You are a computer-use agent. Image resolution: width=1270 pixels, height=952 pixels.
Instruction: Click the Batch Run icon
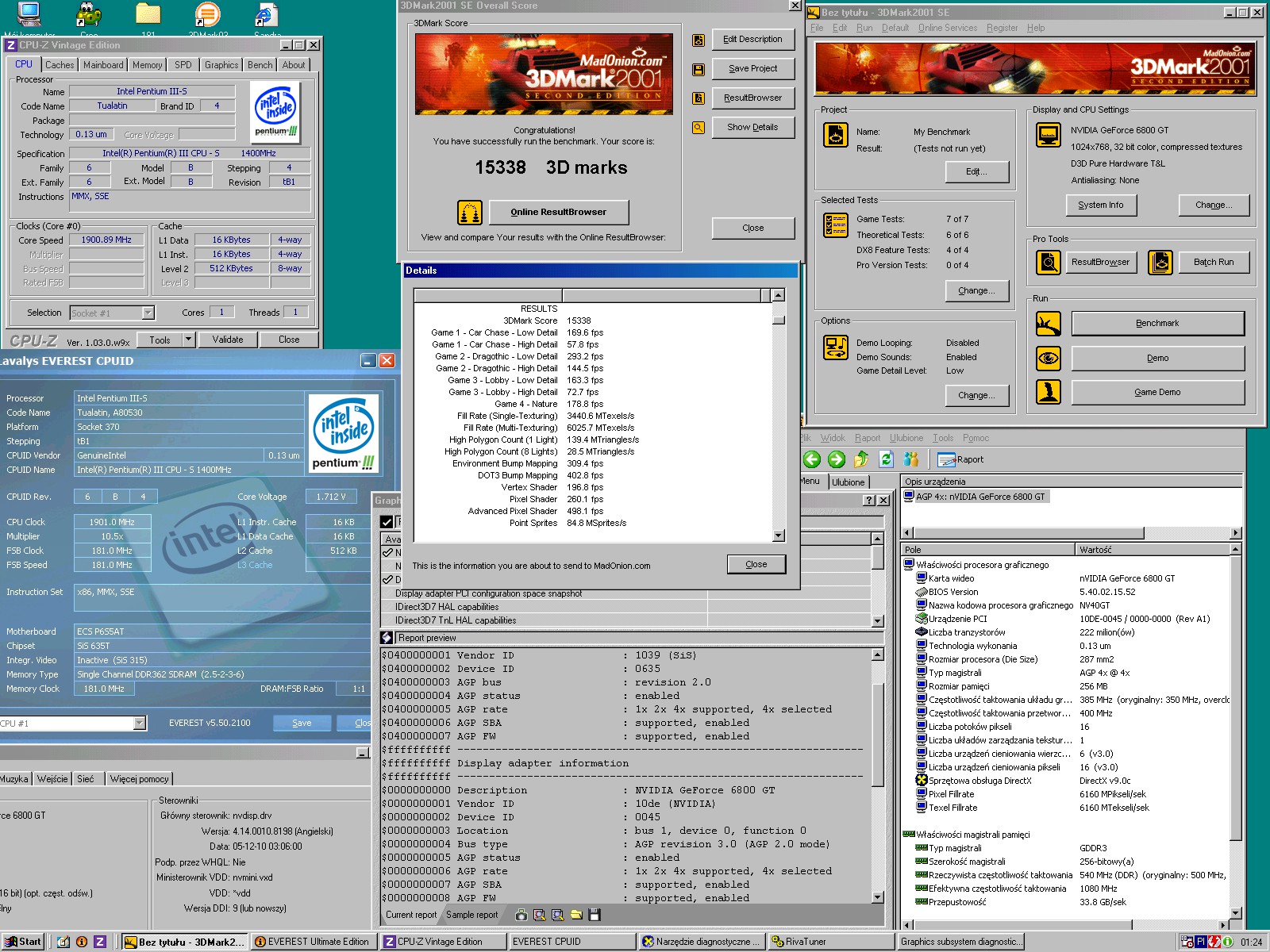pyautogui.click(x=1160, y=262)
